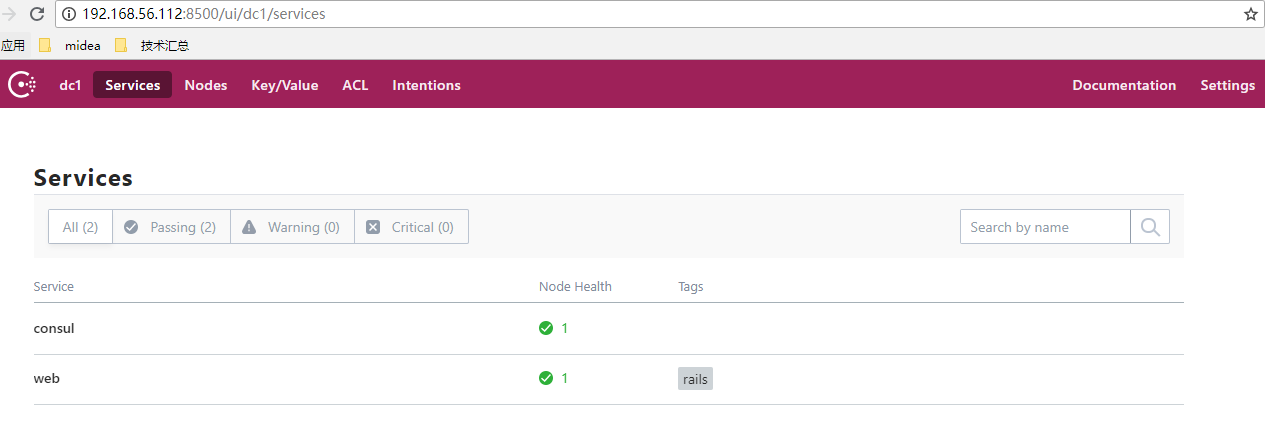Open the Settings page
Viewport: 1265px width, 437px height.
coord(1227,85)
